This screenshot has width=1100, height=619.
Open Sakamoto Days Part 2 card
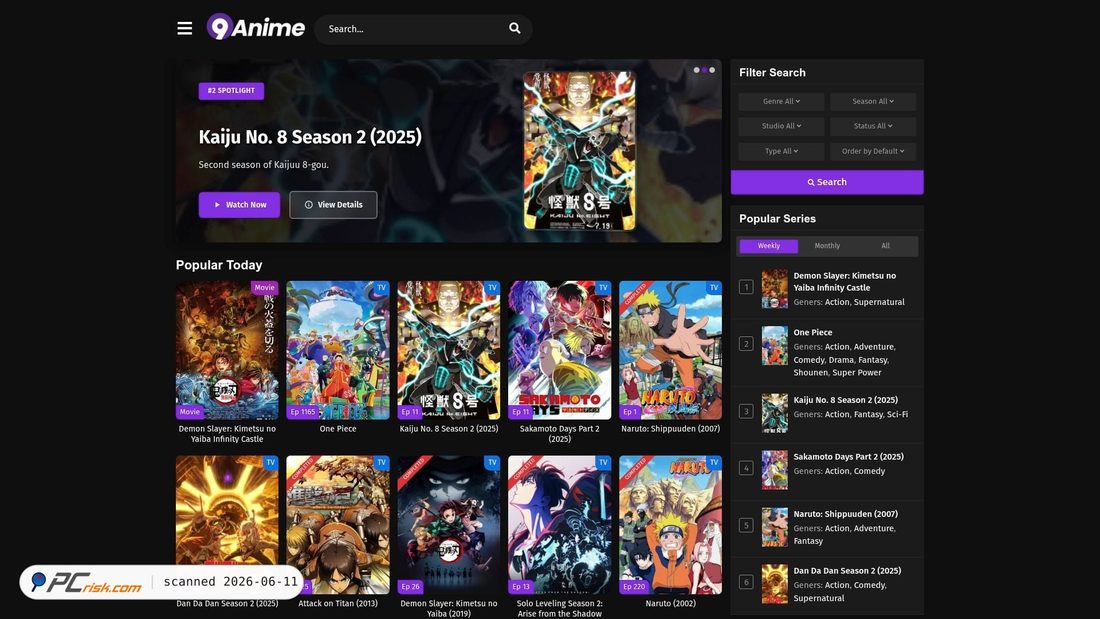tap(559, 350)
